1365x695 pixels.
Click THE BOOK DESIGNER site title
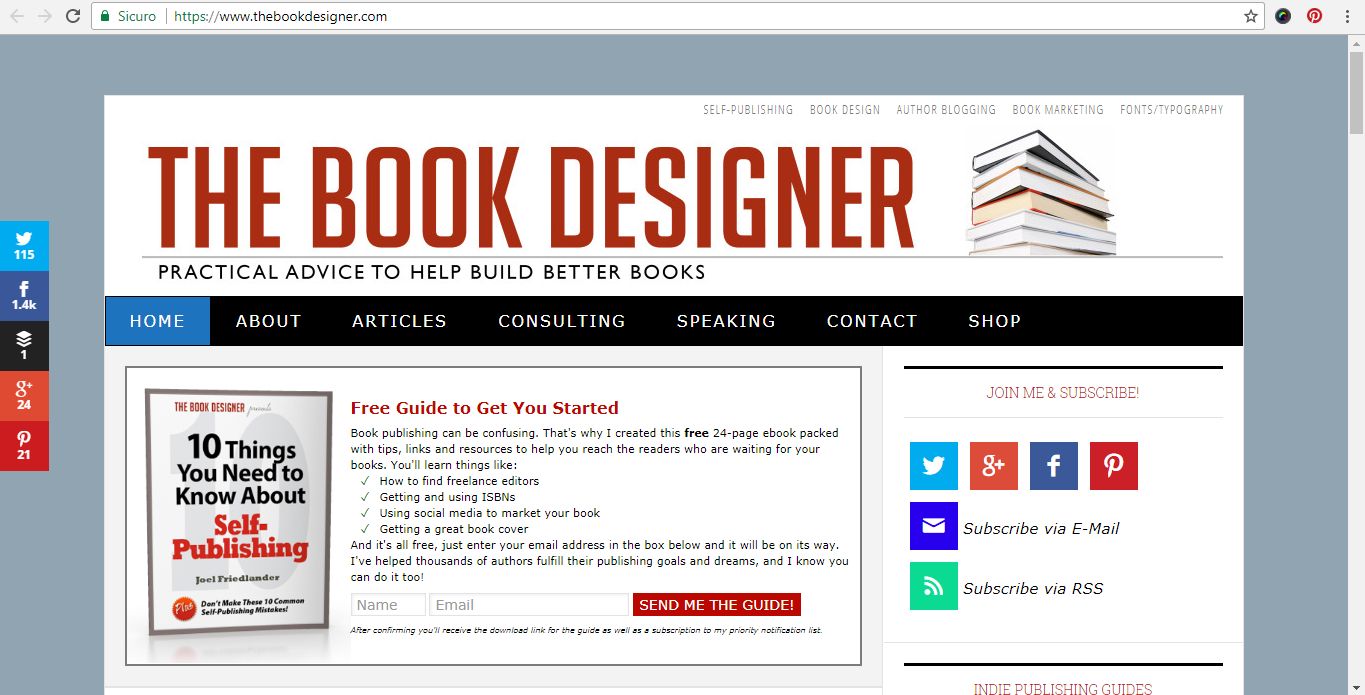point(531,197)
